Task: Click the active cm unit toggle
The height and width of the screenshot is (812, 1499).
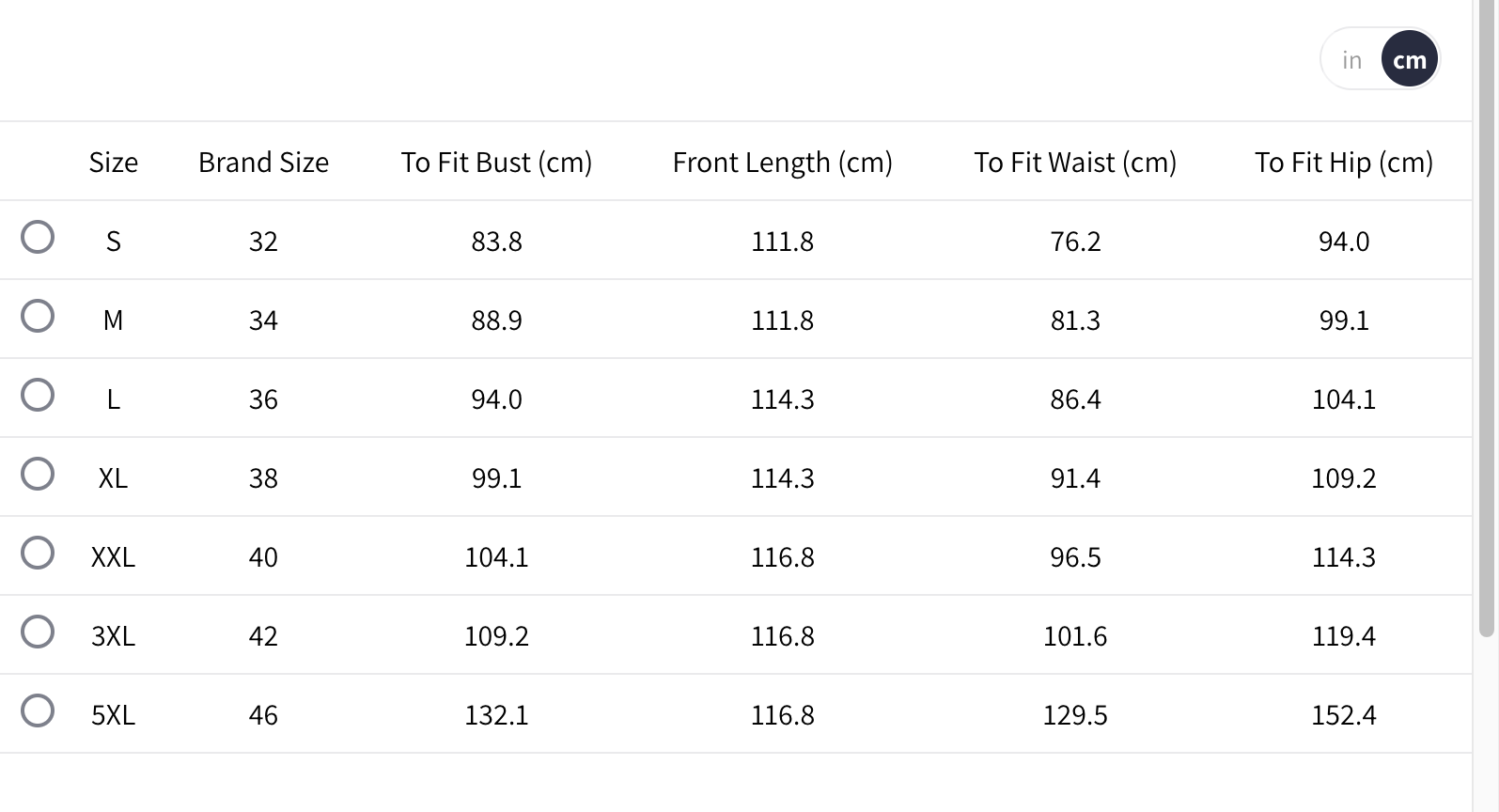Action: tap(1410, 60)
